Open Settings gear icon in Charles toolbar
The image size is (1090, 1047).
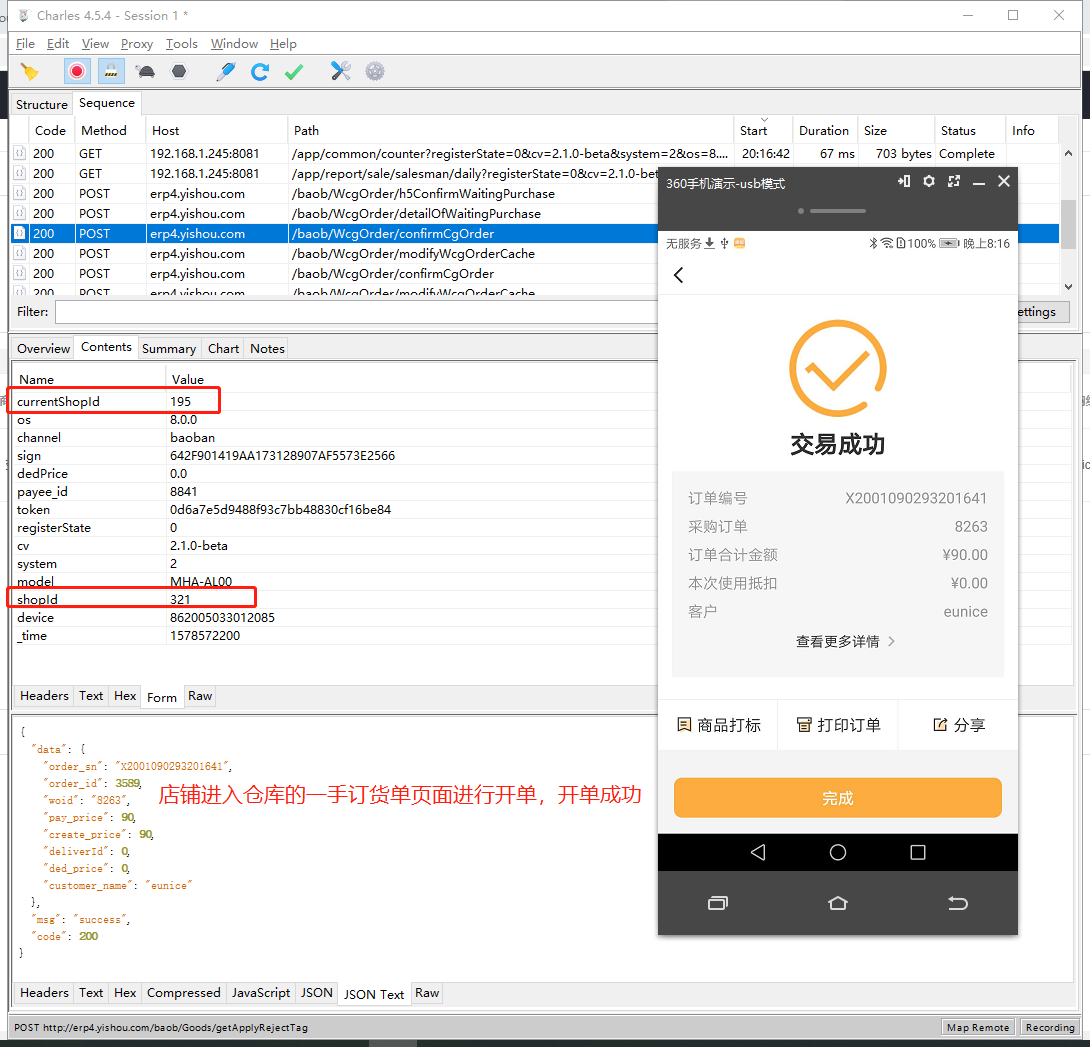(375, 71)
